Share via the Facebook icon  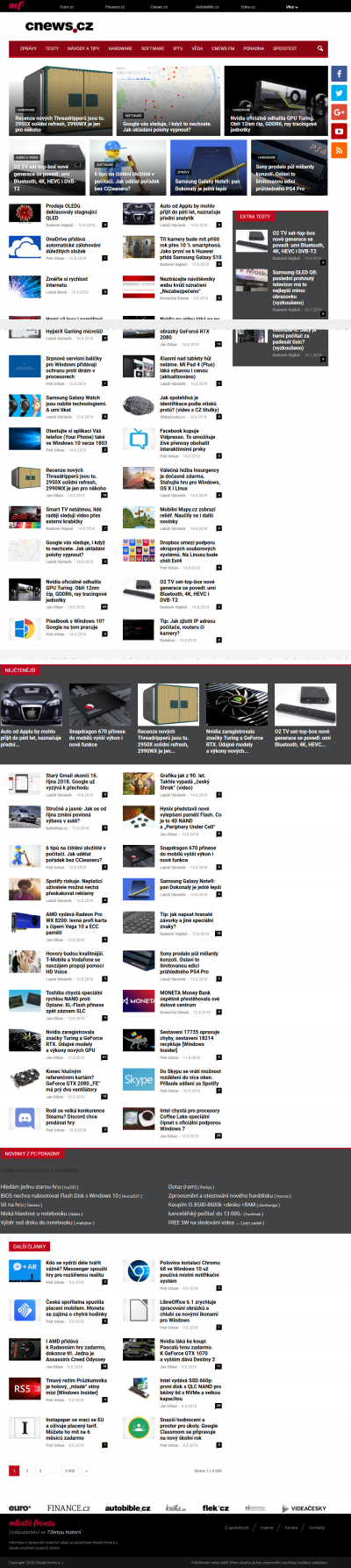coord(339,74)
